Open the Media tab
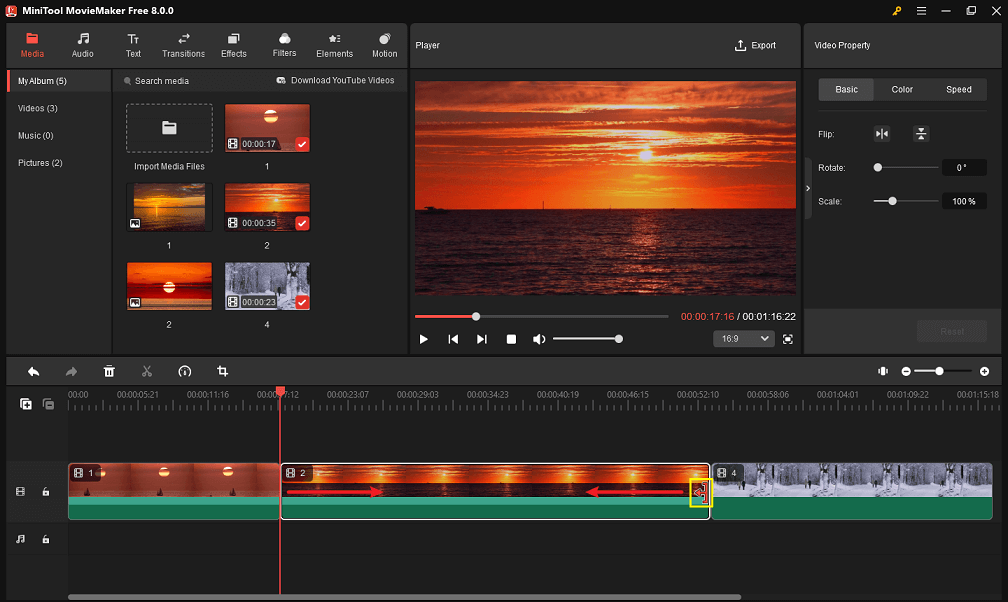1008x602 pixels. point(32,46)
